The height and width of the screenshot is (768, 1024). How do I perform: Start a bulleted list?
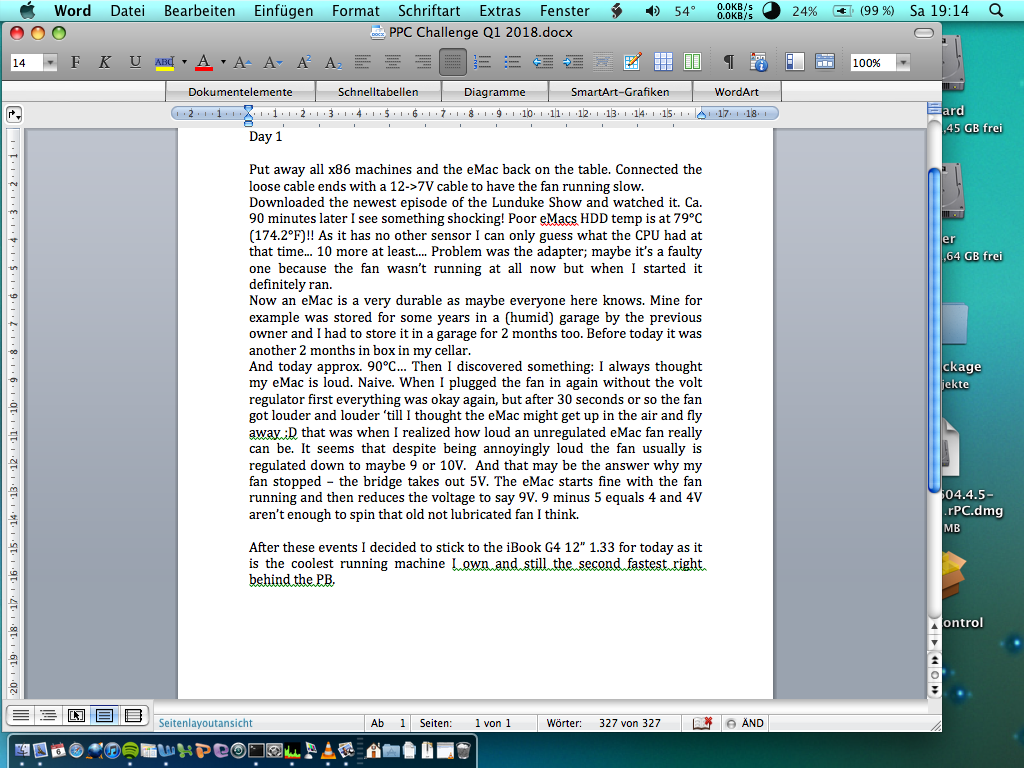(513, 62)
